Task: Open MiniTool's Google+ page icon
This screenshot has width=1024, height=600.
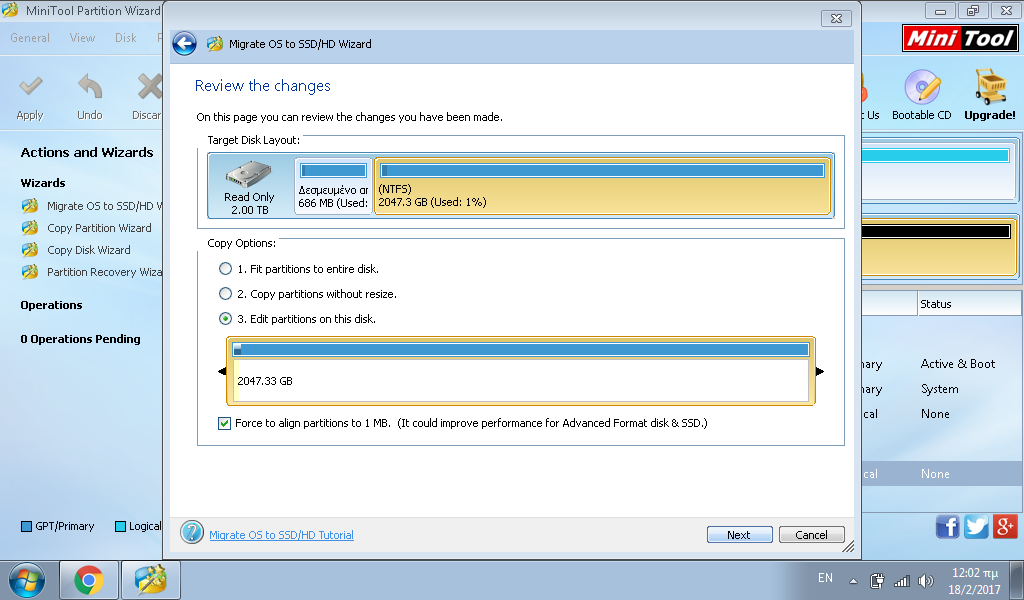Action: coord(1005,526)
